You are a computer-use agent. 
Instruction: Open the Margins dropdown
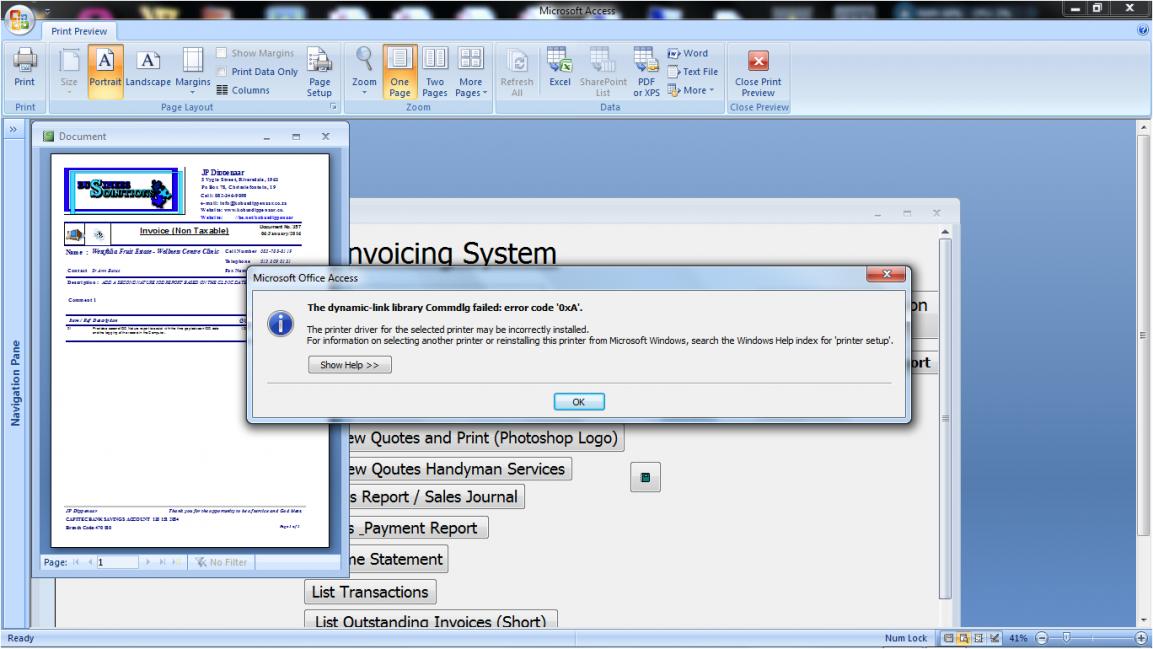[193, 71]
